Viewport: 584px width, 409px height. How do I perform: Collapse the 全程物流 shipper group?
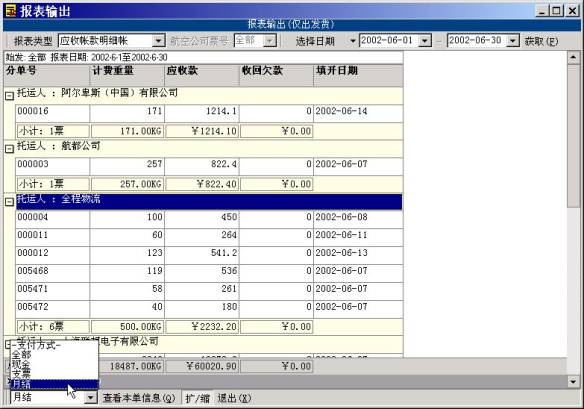pyautogui.click(x=9, y=202)
